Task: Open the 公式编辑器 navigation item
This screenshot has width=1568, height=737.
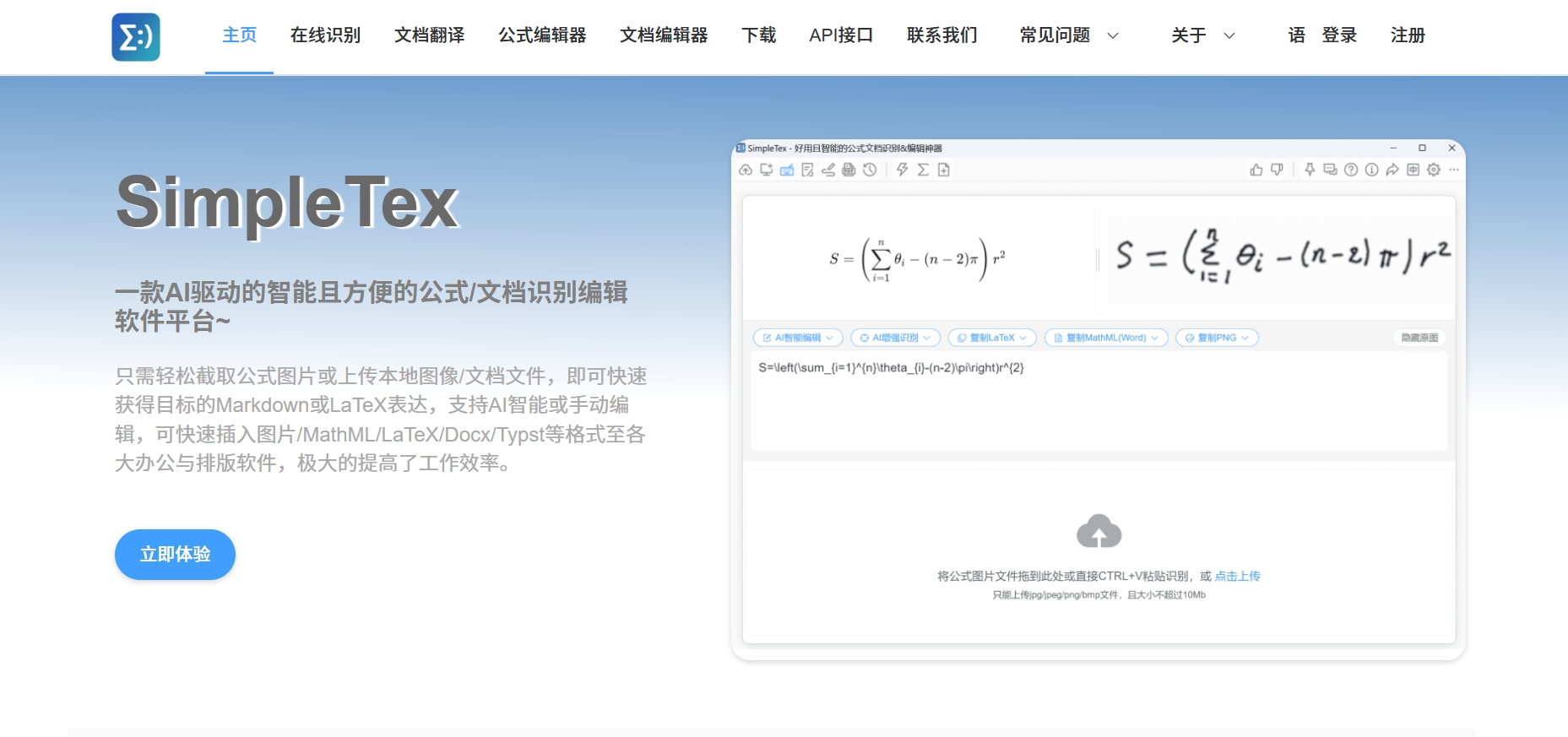Action: (x=542, y=35)
